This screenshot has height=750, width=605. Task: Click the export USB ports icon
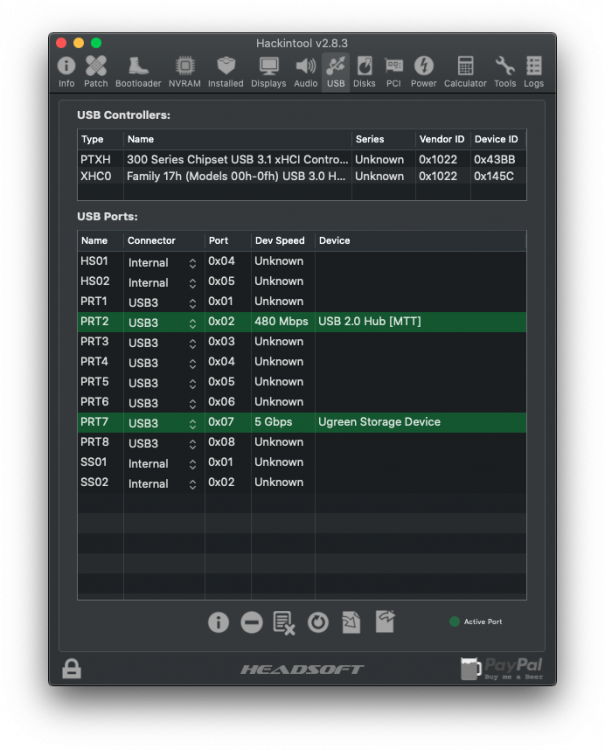[x=385, y=621]
